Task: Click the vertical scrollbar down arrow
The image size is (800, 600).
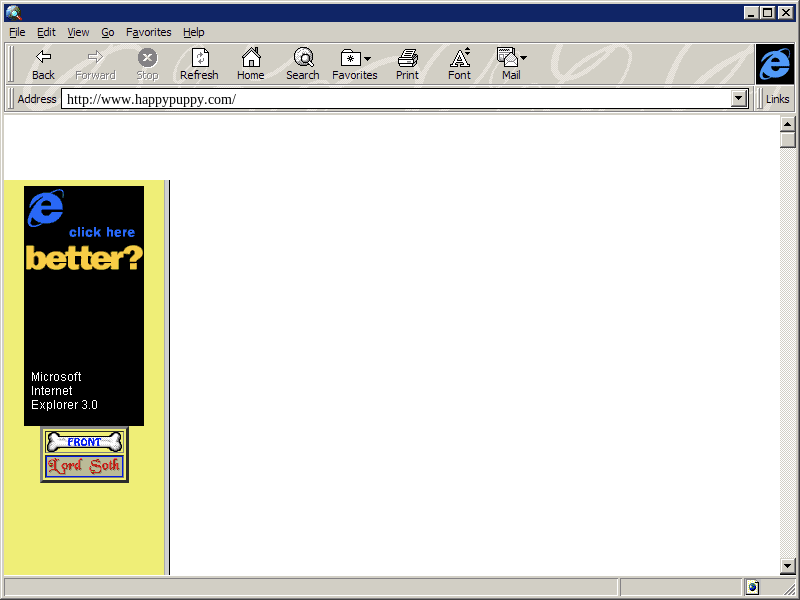Action: click(x=788, y=567)
